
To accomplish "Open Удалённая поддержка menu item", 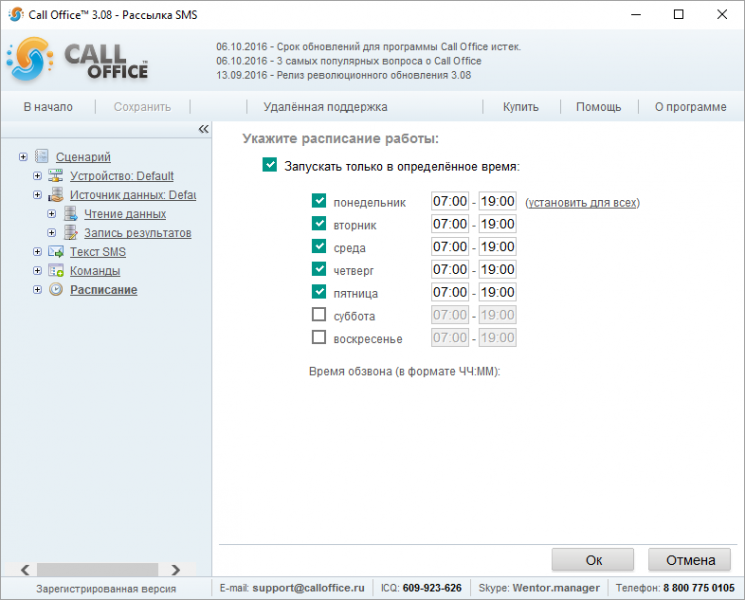I will 325,107.
